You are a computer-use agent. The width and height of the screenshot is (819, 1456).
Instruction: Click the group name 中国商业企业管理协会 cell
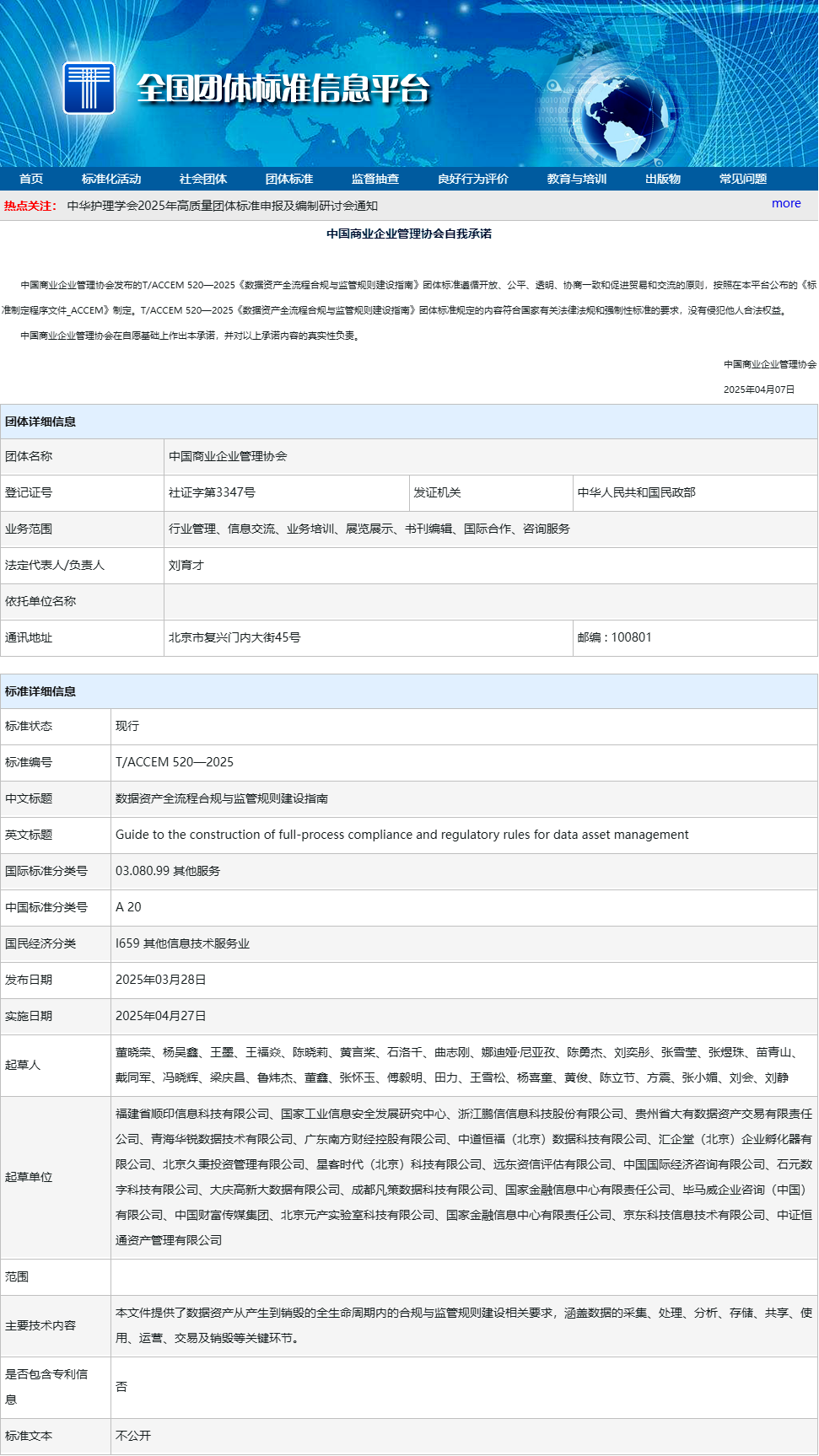tap(228, 456)
